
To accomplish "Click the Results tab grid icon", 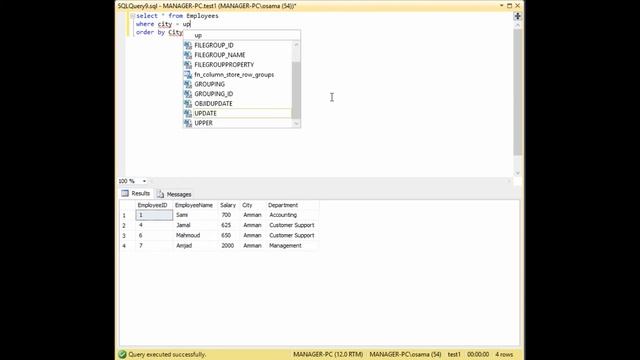I will point(125,193).
